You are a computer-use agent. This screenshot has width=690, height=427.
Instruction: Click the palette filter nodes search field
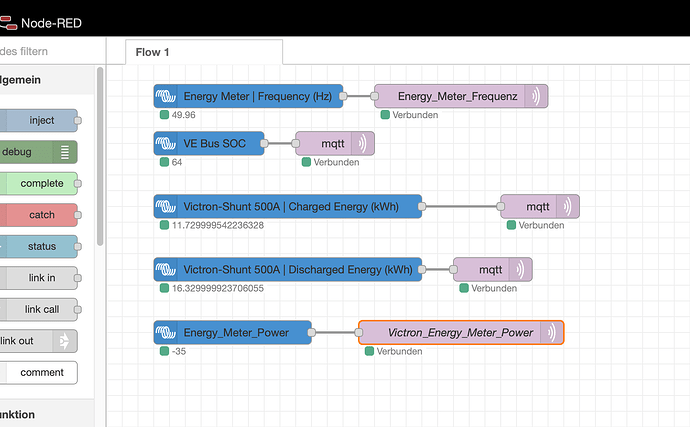(52, 52)
